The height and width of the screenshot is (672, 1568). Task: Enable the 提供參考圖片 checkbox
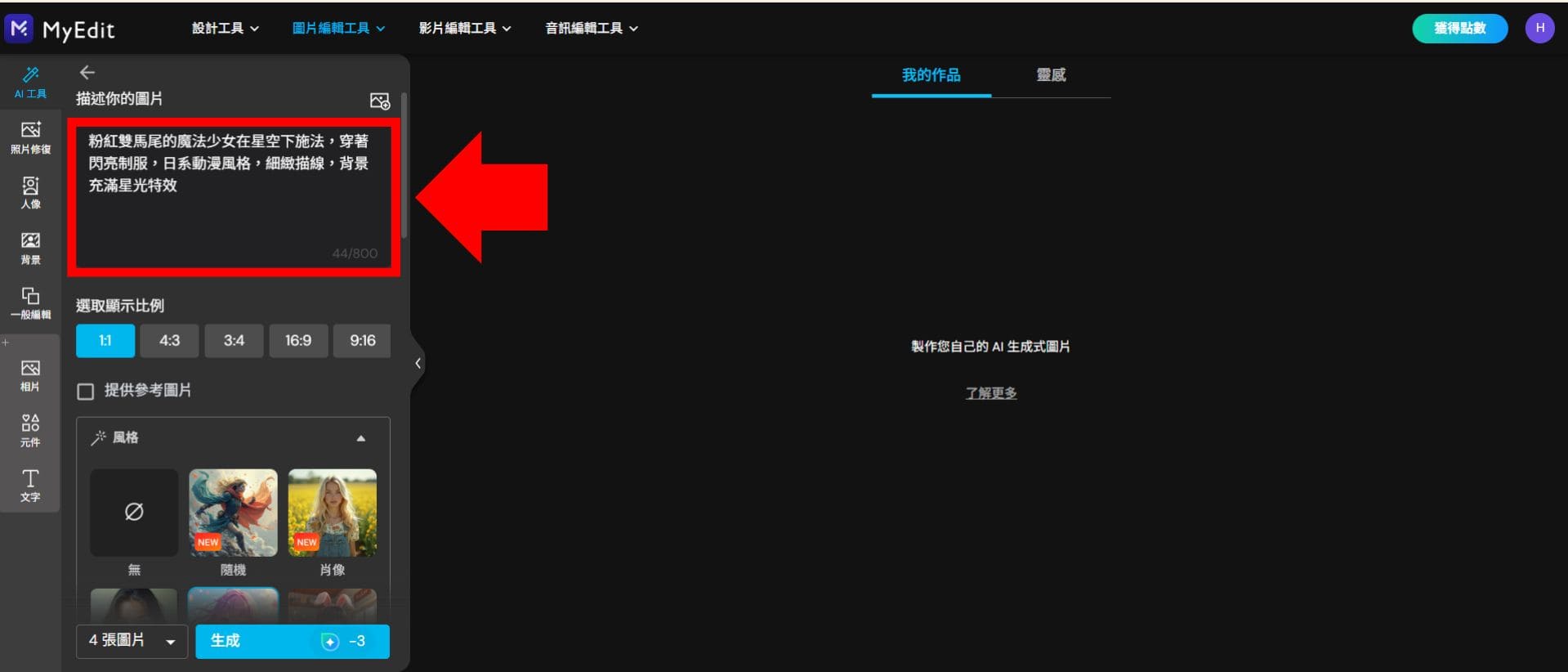(x=86, y=392)
